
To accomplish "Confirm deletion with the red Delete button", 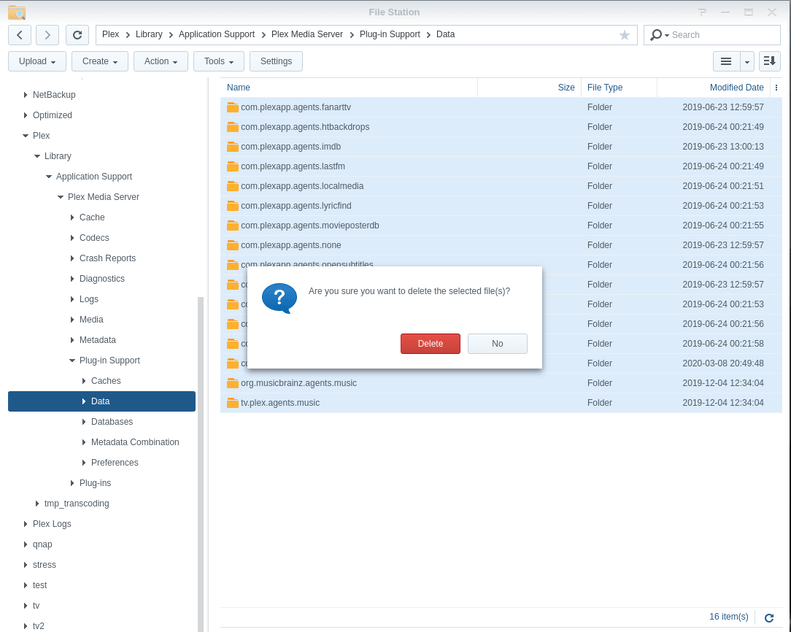I will point(430,343).
